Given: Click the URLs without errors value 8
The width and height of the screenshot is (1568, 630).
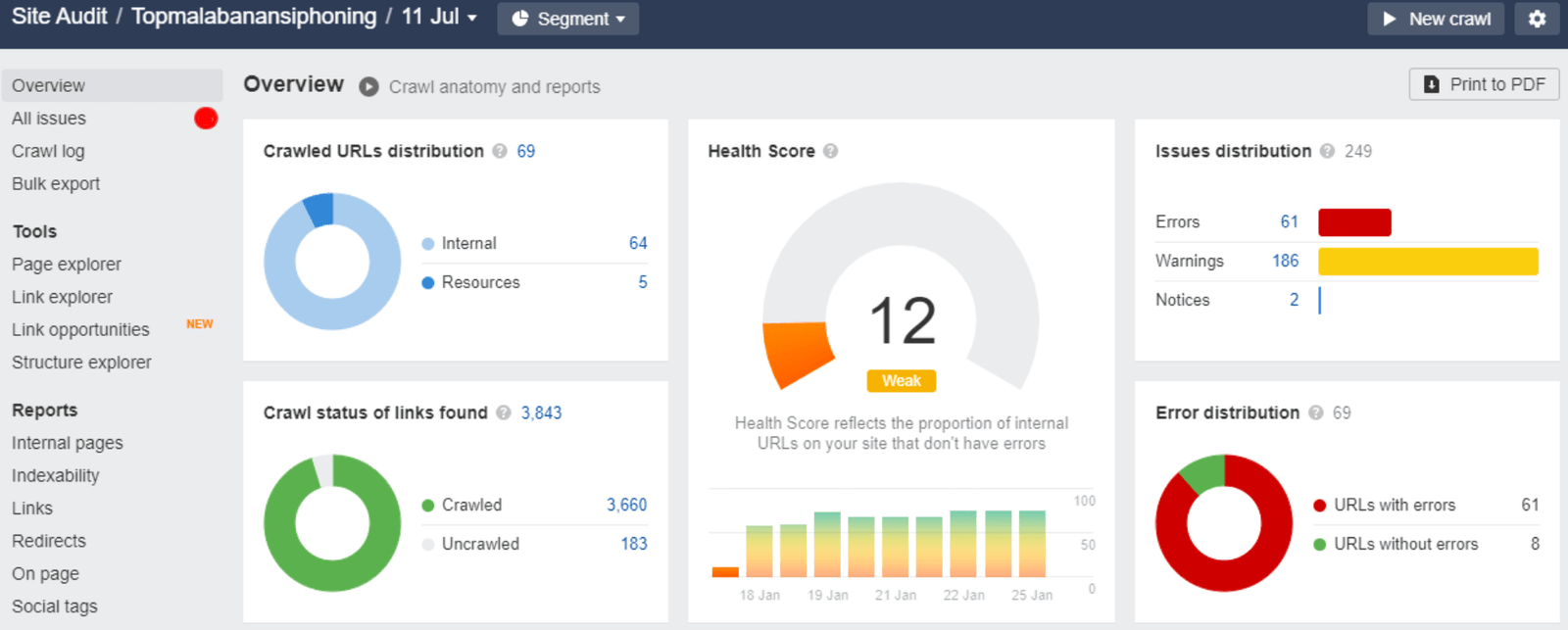Looking at the screenshot, I should click(1535, 544).
